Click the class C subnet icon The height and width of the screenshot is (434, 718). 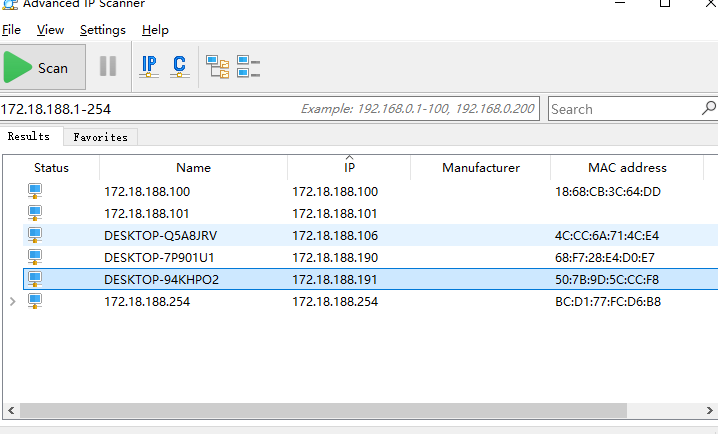(179, 67)
